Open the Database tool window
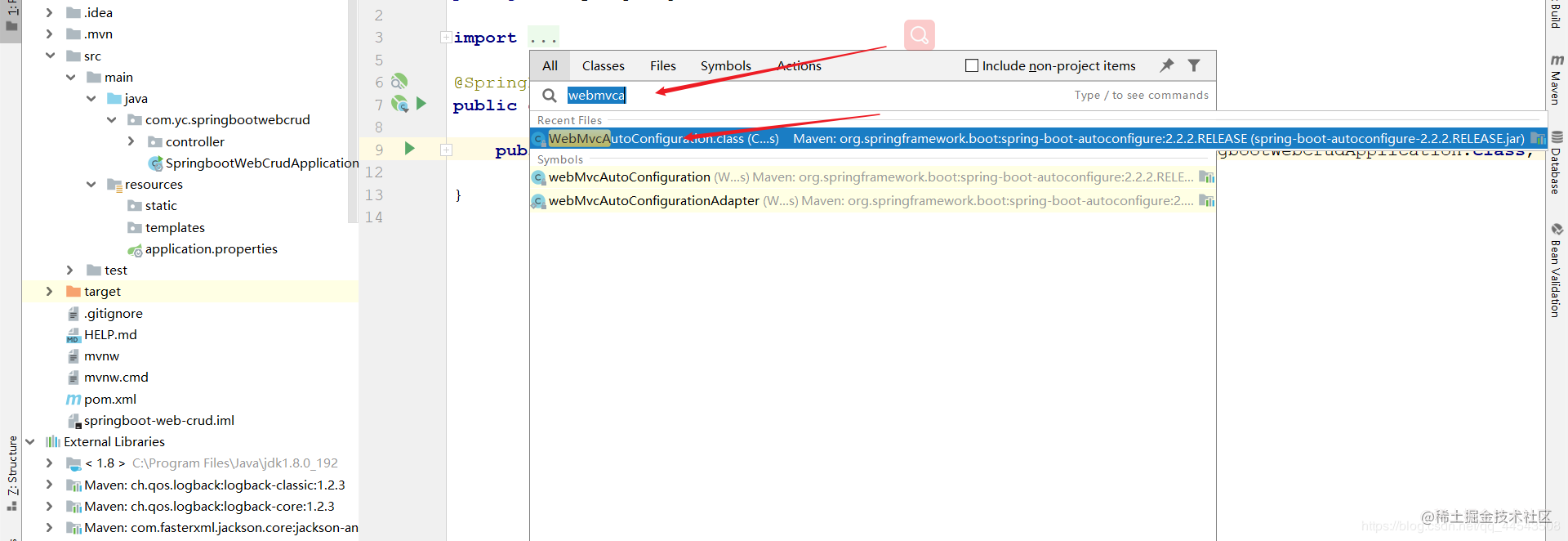1568x541 pixels. click(1557, 163)
